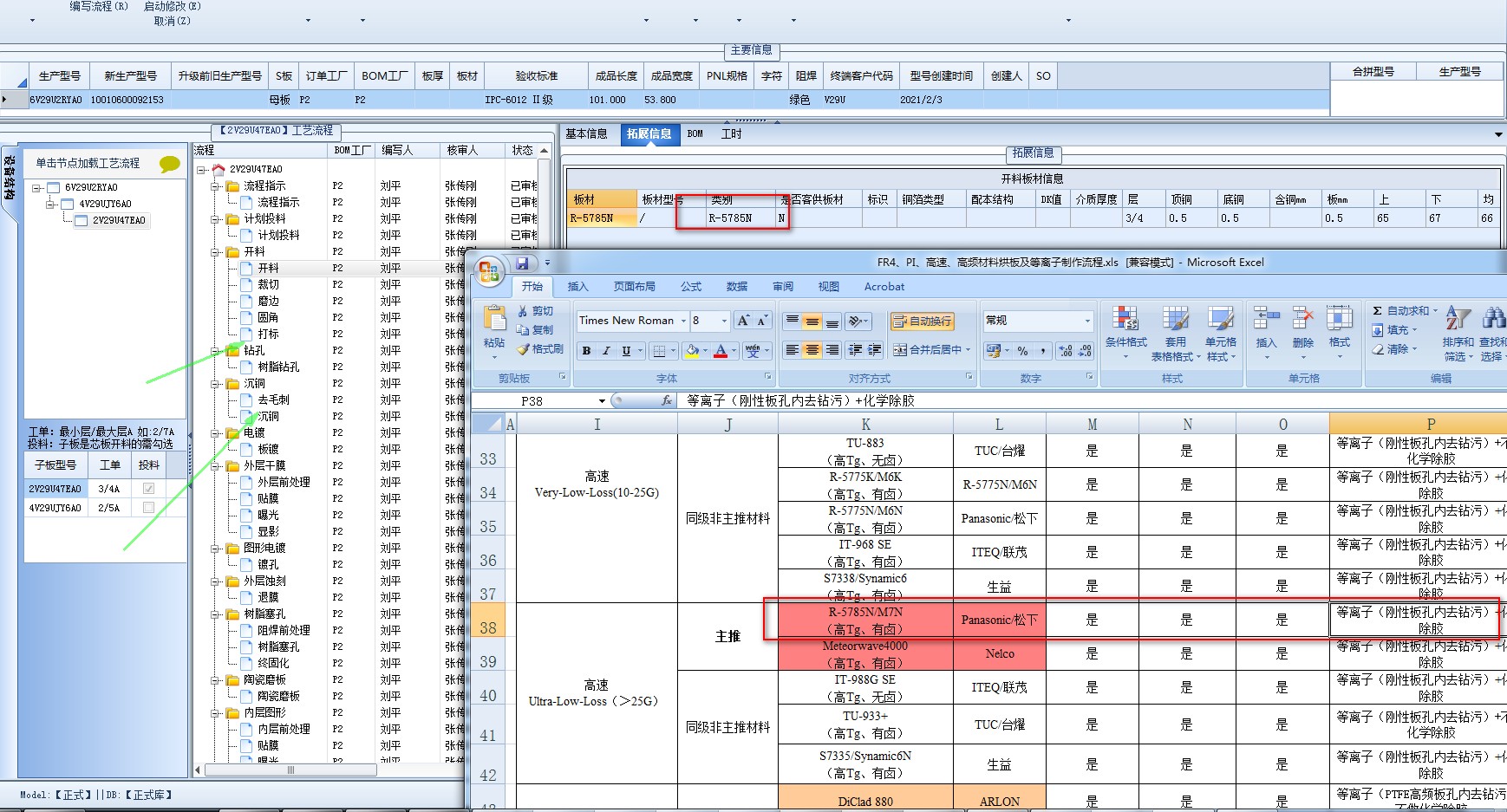Toggle Italic formatting in Excel
Screen dimensions: 1507x812
[x=606, y=350]
